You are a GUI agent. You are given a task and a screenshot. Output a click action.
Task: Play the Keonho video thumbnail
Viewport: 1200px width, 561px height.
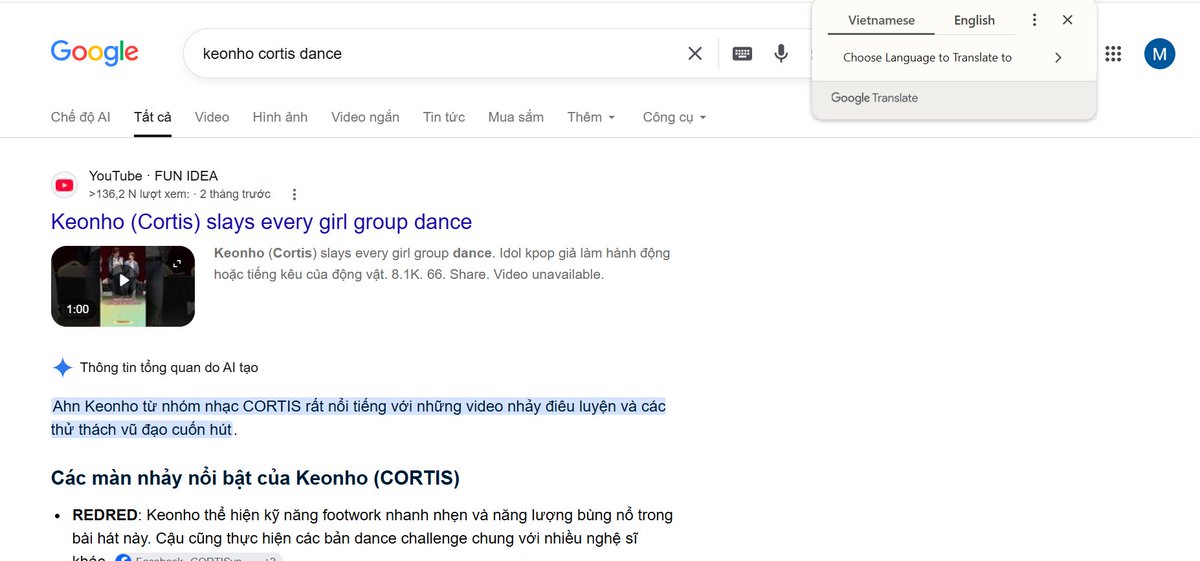pyautogui.click(x=123, y=286)
